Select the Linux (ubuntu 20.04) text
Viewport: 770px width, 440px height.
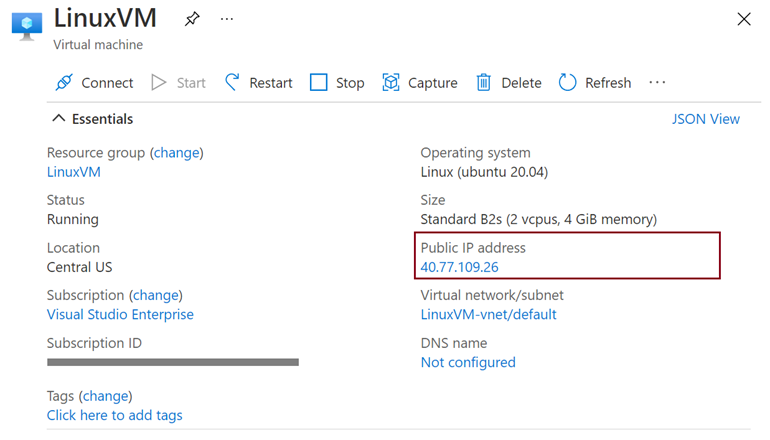(484, 172)
